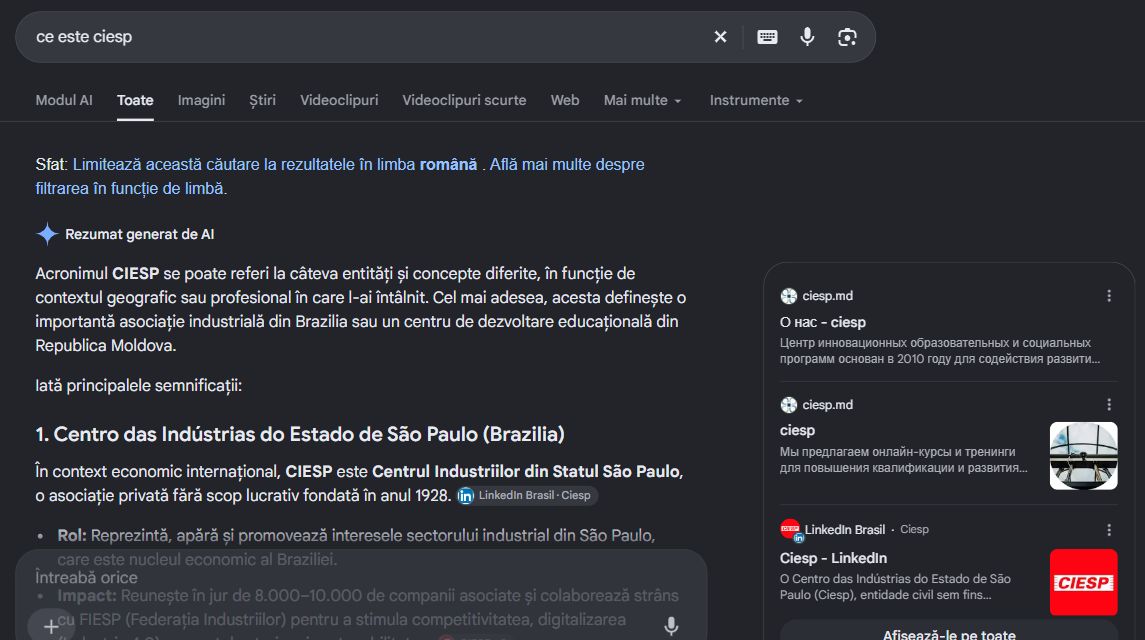Click the AI sparkle icon beside Rezumat generat de AI
Image resolution: width=1145 pixels, height=640 pixels.
tap(47, 234)
